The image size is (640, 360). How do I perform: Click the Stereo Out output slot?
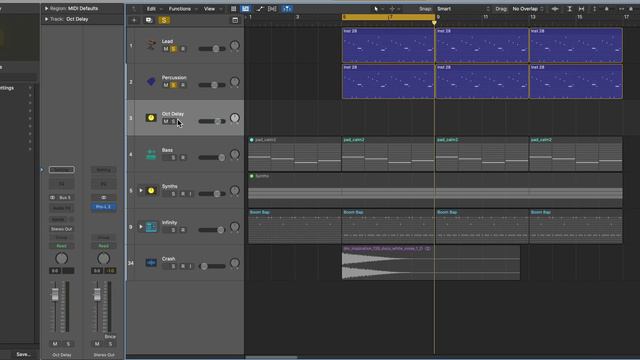(x=62, y=229)
